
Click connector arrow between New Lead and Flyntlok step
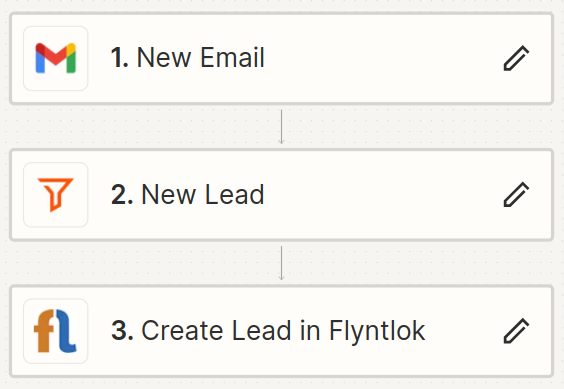click(x=282, y=263)
